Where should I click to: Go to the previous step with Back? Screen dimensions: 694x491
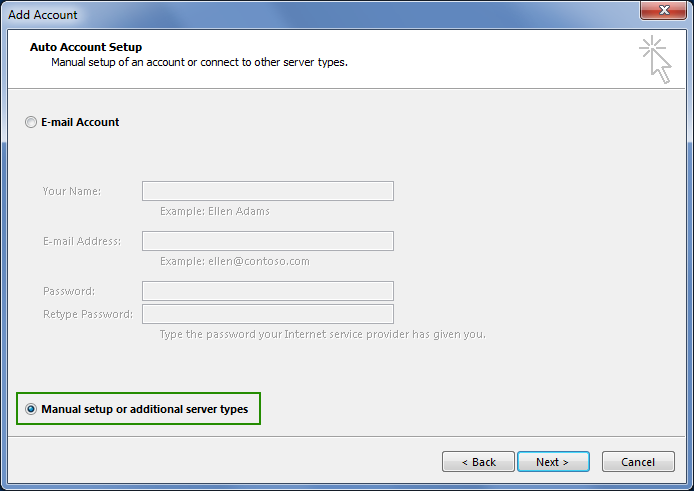coord(478,462)
